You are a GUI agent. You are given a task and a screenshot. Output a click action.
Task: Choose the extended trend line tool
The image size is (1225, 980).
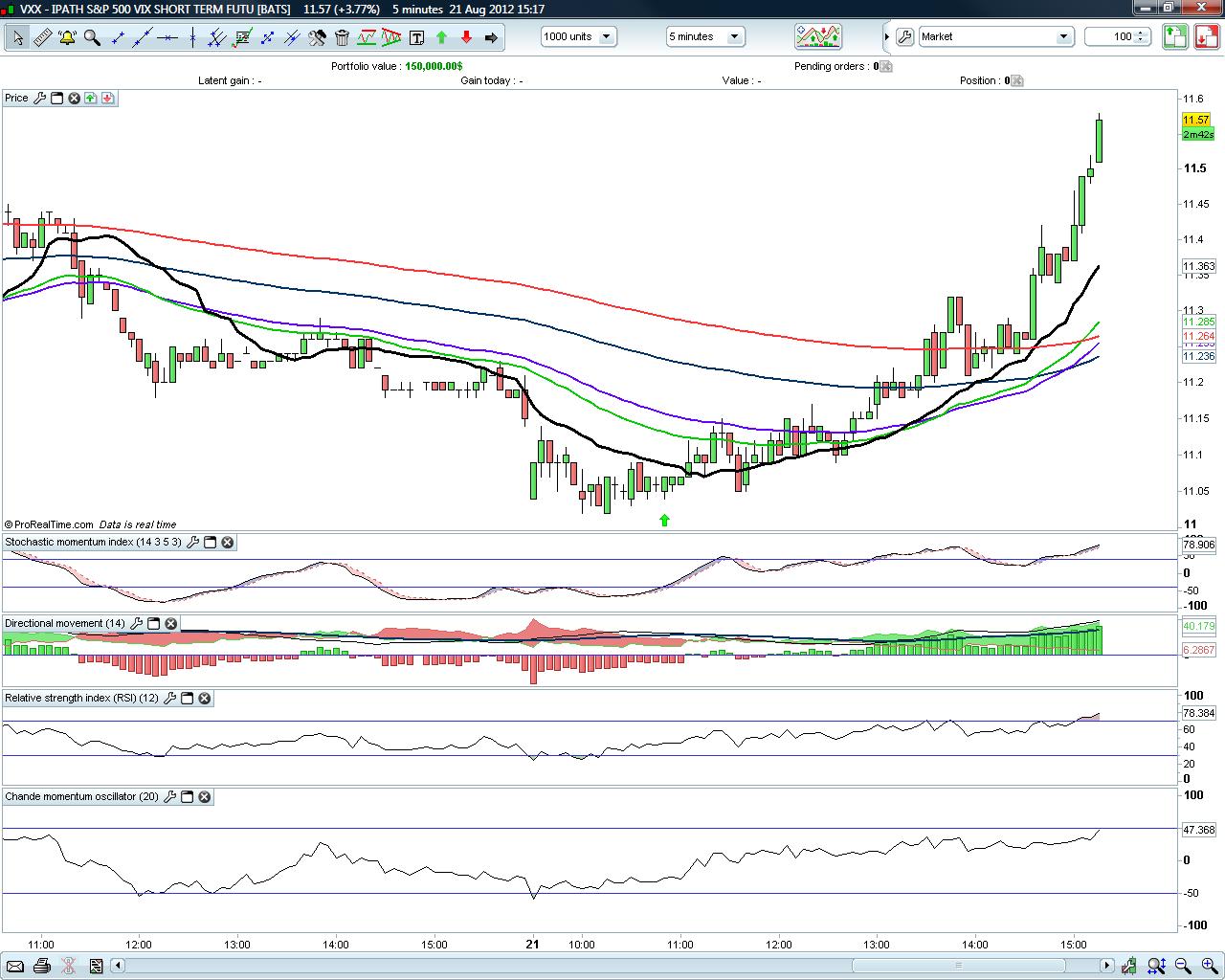click(x=143, y=37)
